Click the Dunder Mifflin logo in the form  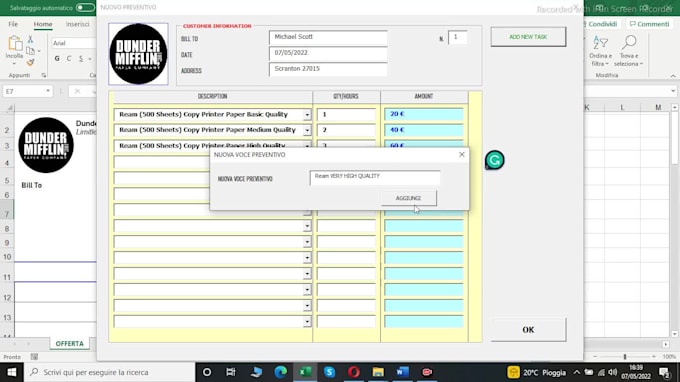pyautogui.click(x=138, y=54)
